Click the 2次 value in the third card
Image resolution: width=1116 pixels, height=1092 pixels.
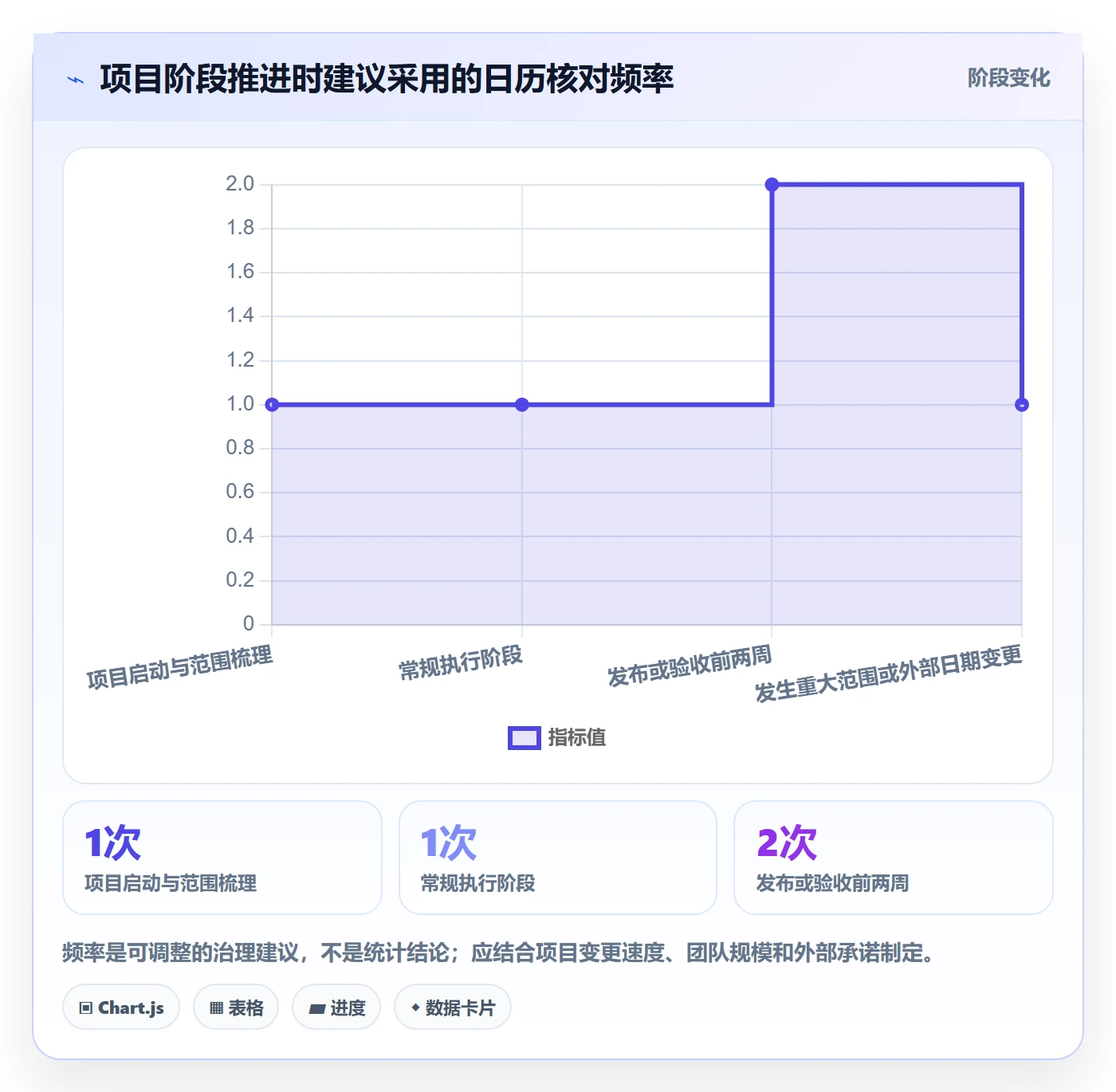(787, 843)
